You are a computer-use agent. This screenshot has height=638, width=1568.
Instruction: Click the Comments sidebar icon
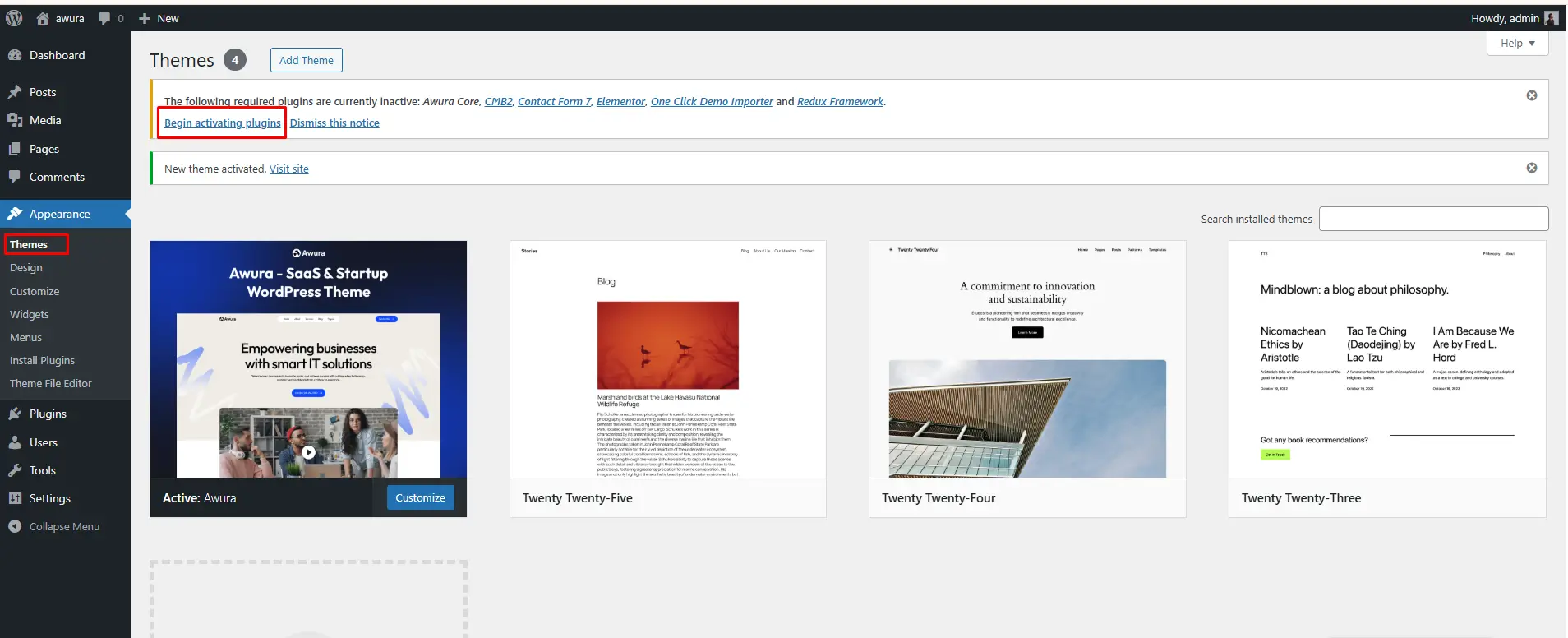click(15, 177)
